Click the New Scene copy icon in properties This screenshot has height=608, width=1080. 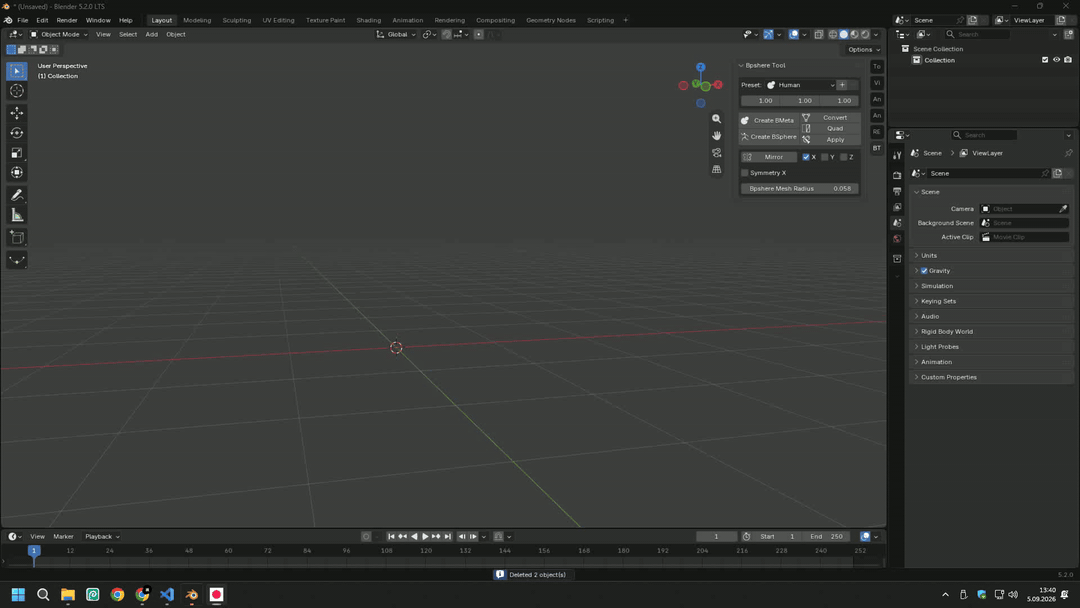point(1057,174)
